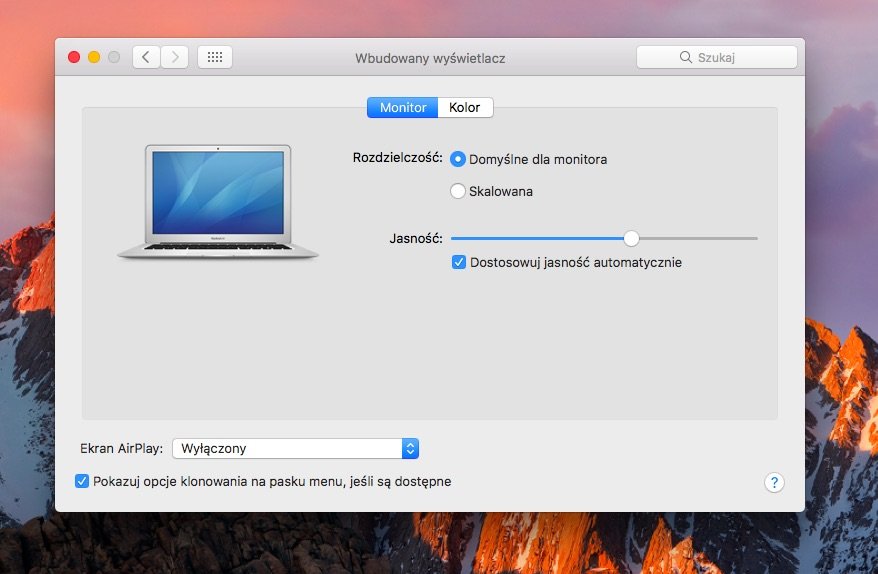Click the 'Ekran AirPlay:' label
This screenshot has width=878, height=574.
[x=122, y=449]
